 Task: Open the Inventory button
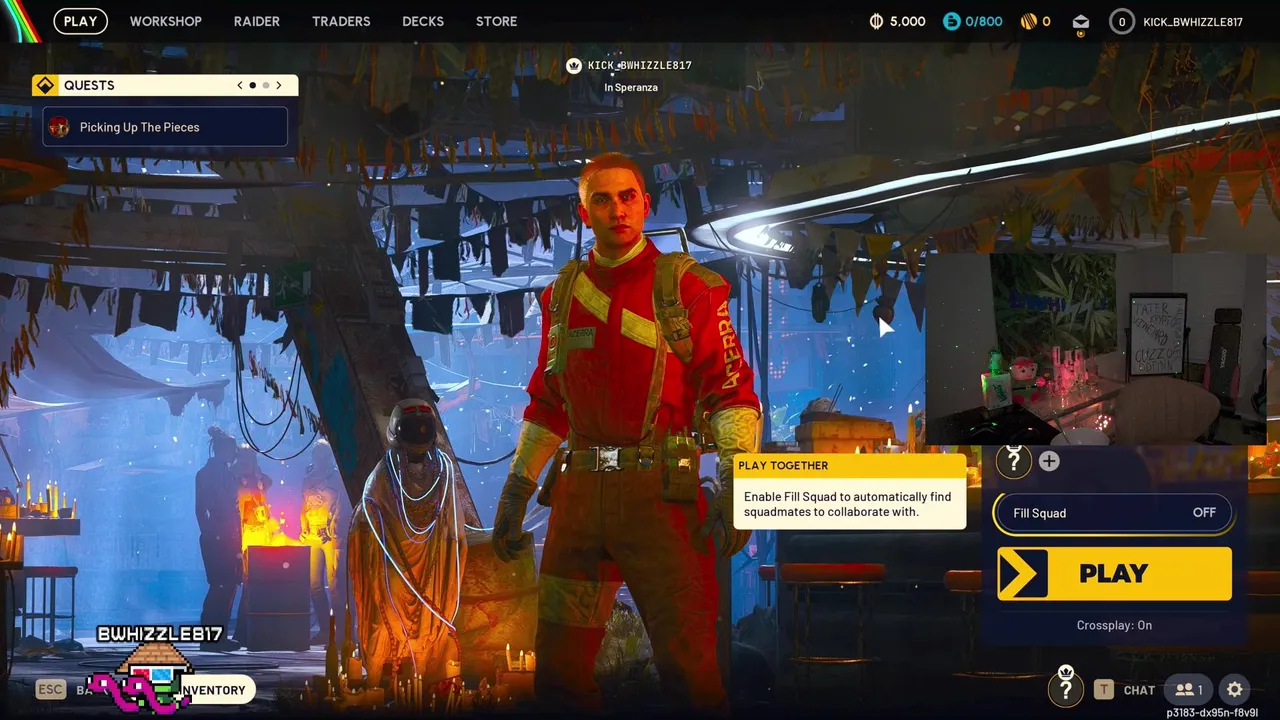point(214,690)
